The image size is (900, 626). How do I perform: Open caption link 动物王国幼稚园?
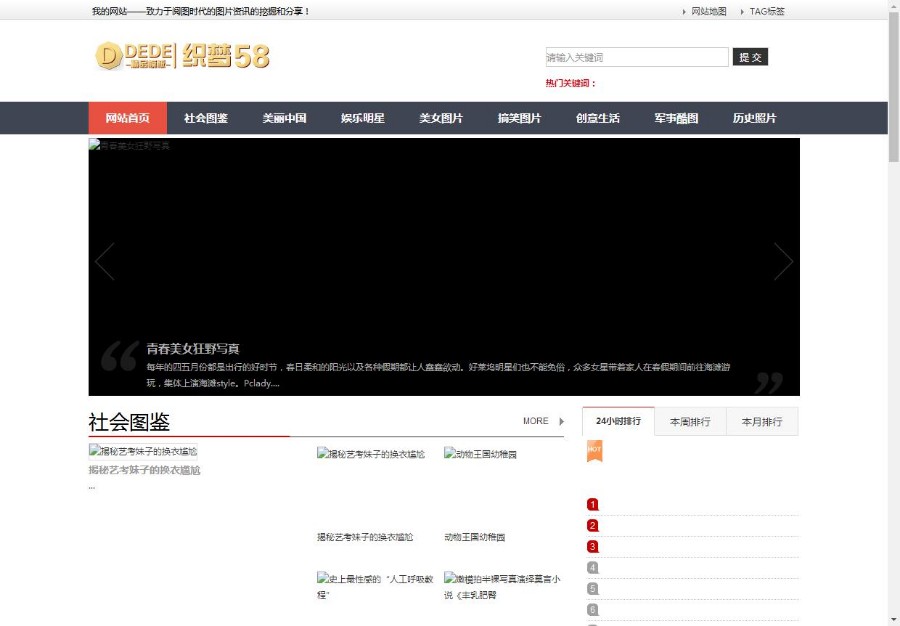click(x=474, y=537)
